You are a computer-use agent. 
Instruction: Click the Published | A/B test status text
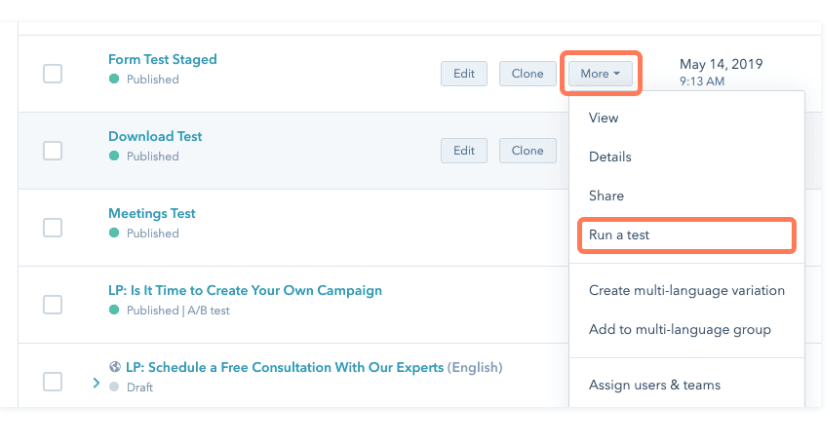pyautogui.click(x=178, y=310)
